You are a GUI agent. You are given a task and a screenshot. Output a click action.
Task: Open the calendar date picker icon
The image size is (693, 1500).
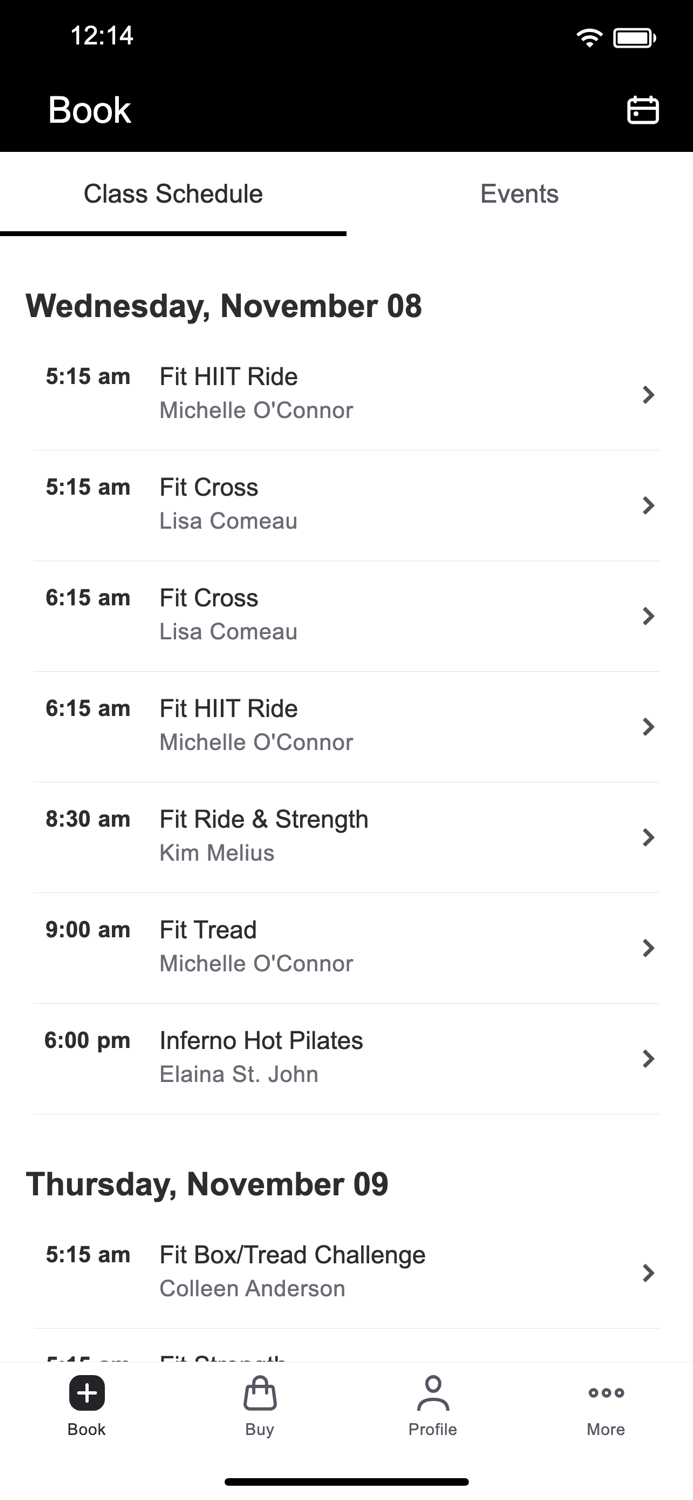pos(643,110)
